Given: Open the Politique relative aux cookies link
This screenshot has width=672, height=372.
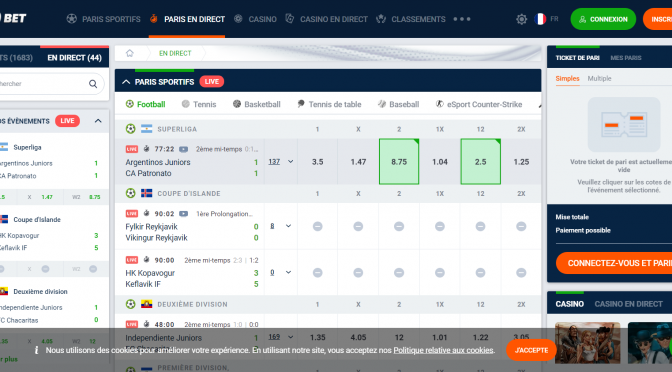Looking at the screenshot, I should 443,350.
